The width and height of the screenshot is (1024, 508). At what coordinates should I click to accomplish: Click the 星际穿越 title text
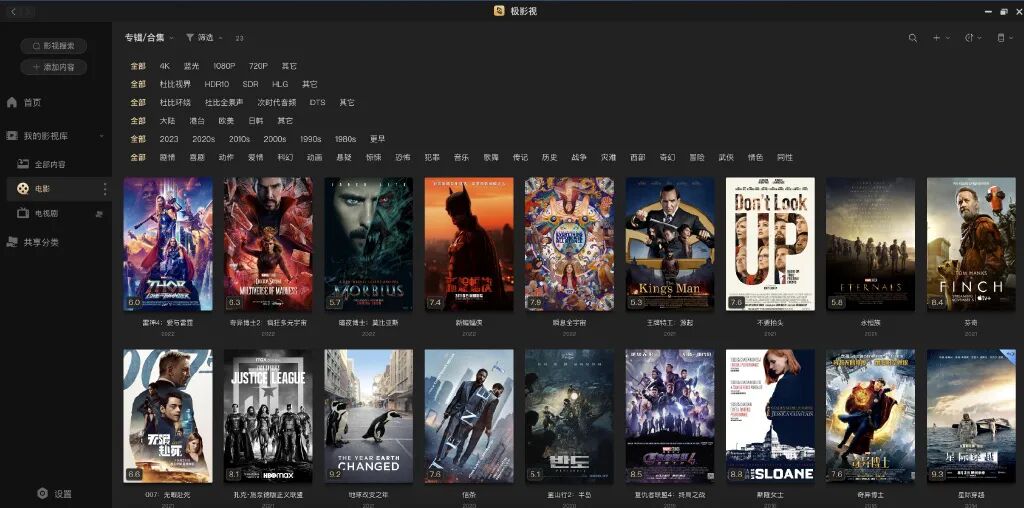971,495
